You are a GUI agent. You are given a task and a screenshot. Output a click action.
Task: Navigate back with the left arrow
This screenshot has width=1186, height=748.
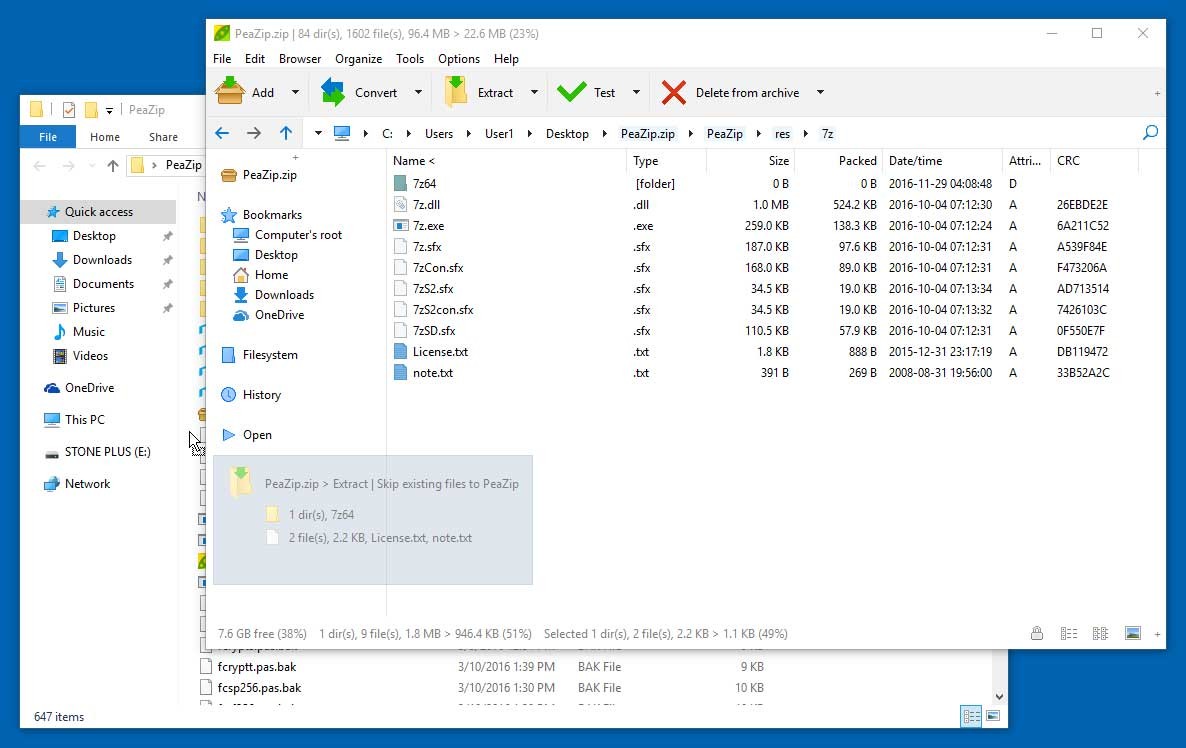point(222,132)
